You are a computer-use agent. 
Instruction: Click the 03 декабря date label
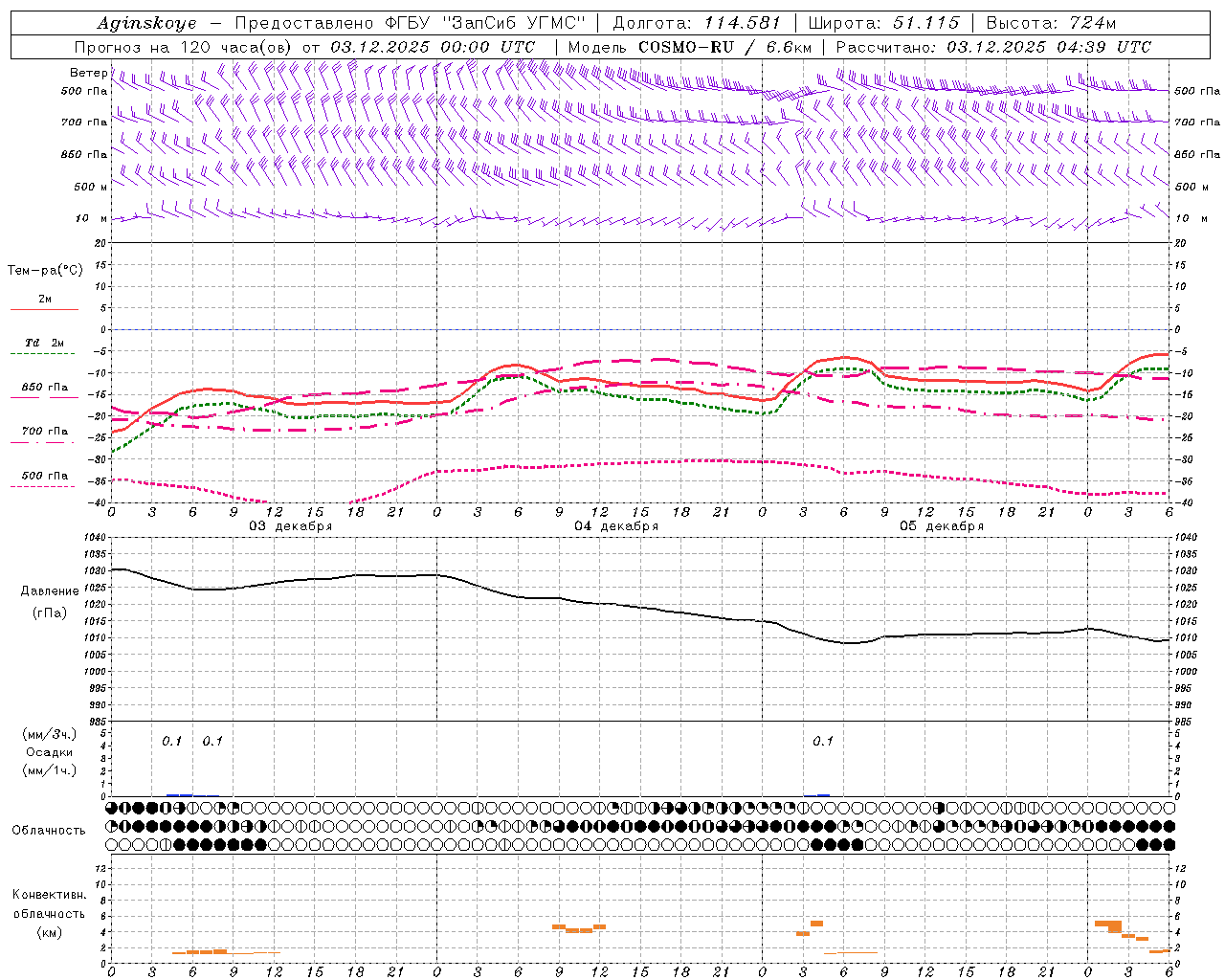click(291, 526)
